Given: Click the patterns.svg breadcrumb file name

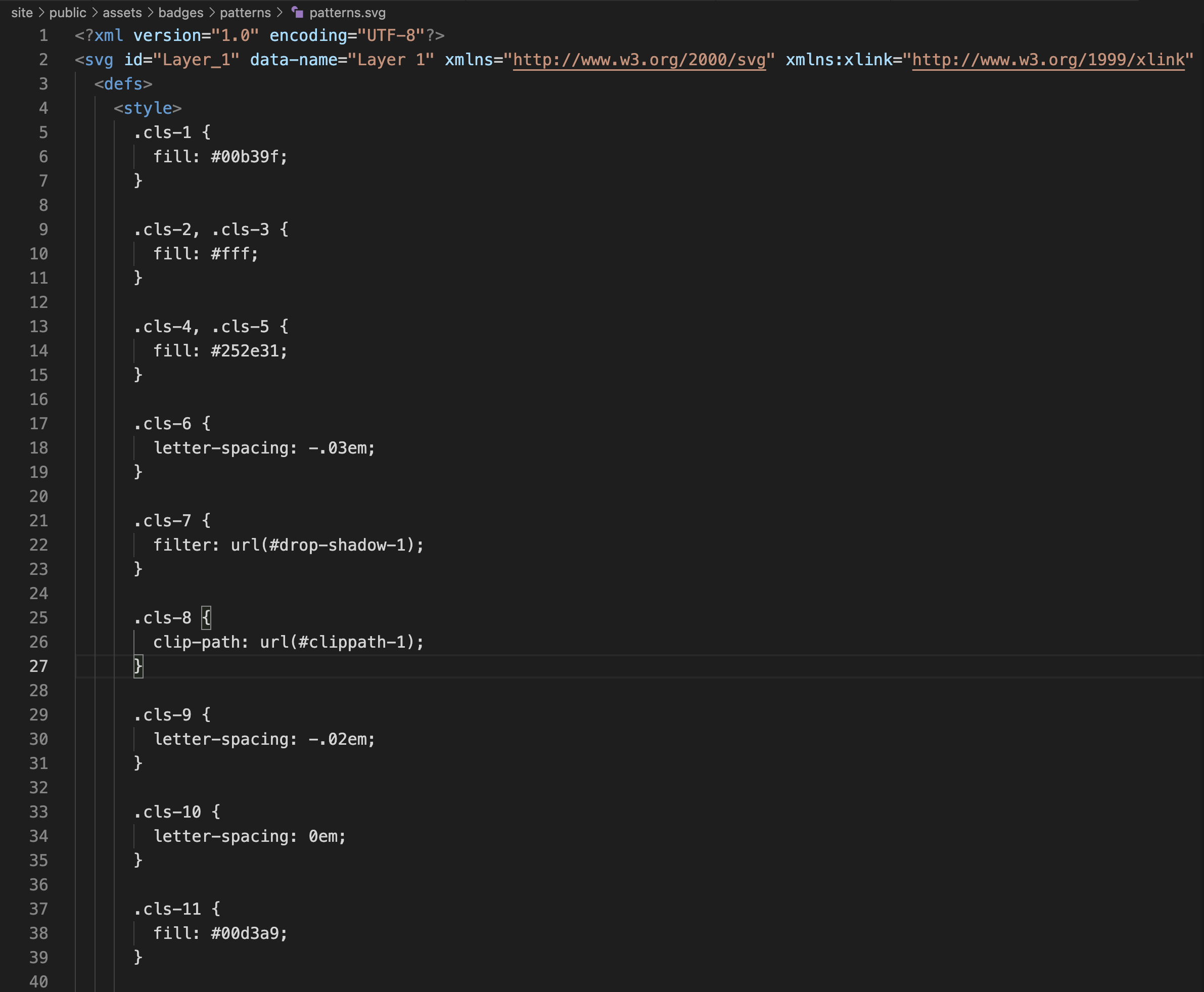Looking at the screenshot, I should tap(347, 13).
